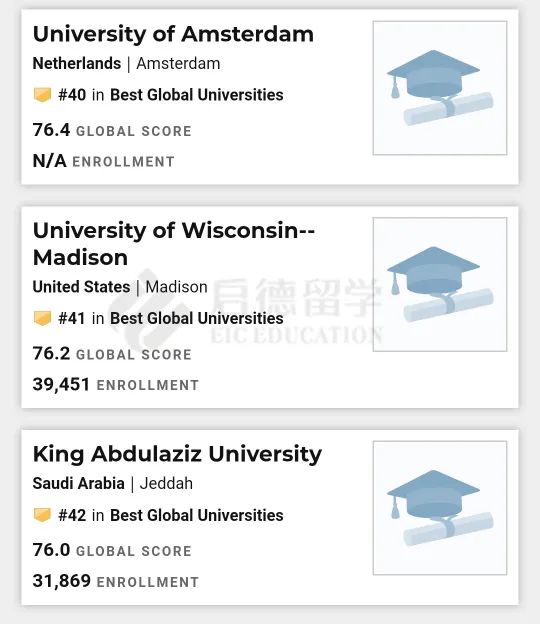Click the gold badge icon beside #40
The width and height of the screenshot is (540, 624).
tap(42, 95)
